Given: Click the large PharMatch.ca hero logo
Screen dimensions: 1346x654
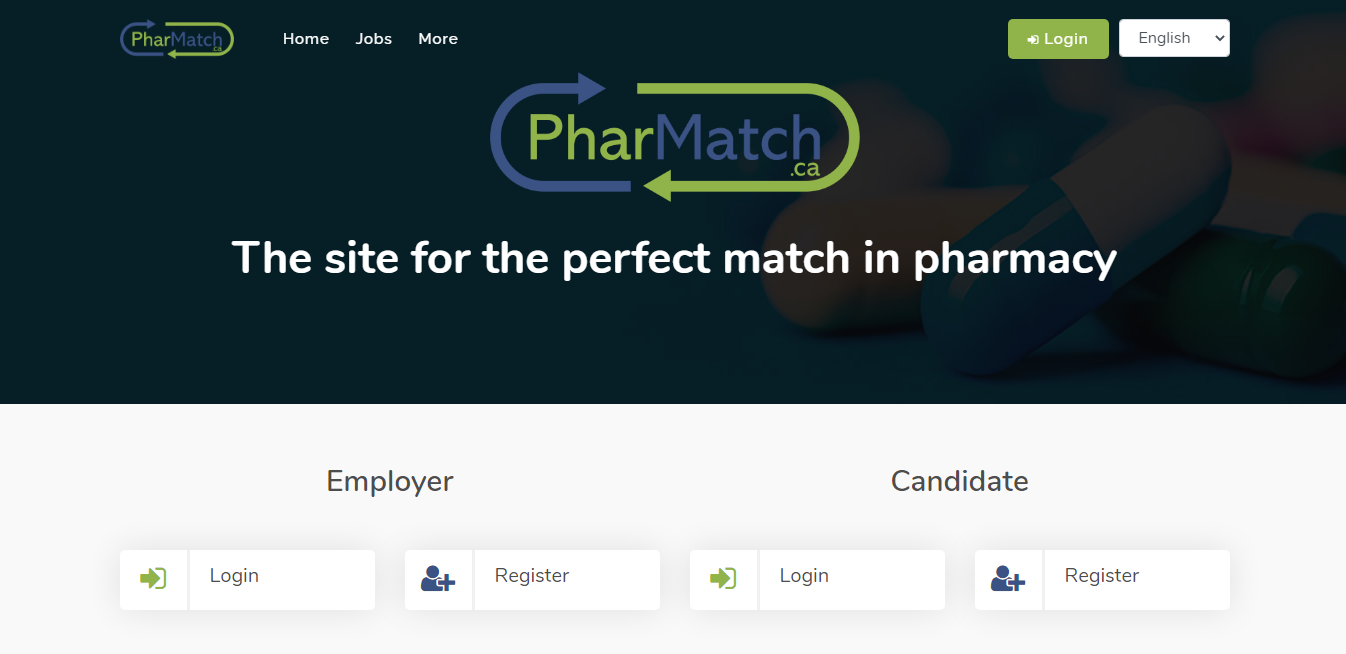Looking at the screenshot, I should (674, 137).
